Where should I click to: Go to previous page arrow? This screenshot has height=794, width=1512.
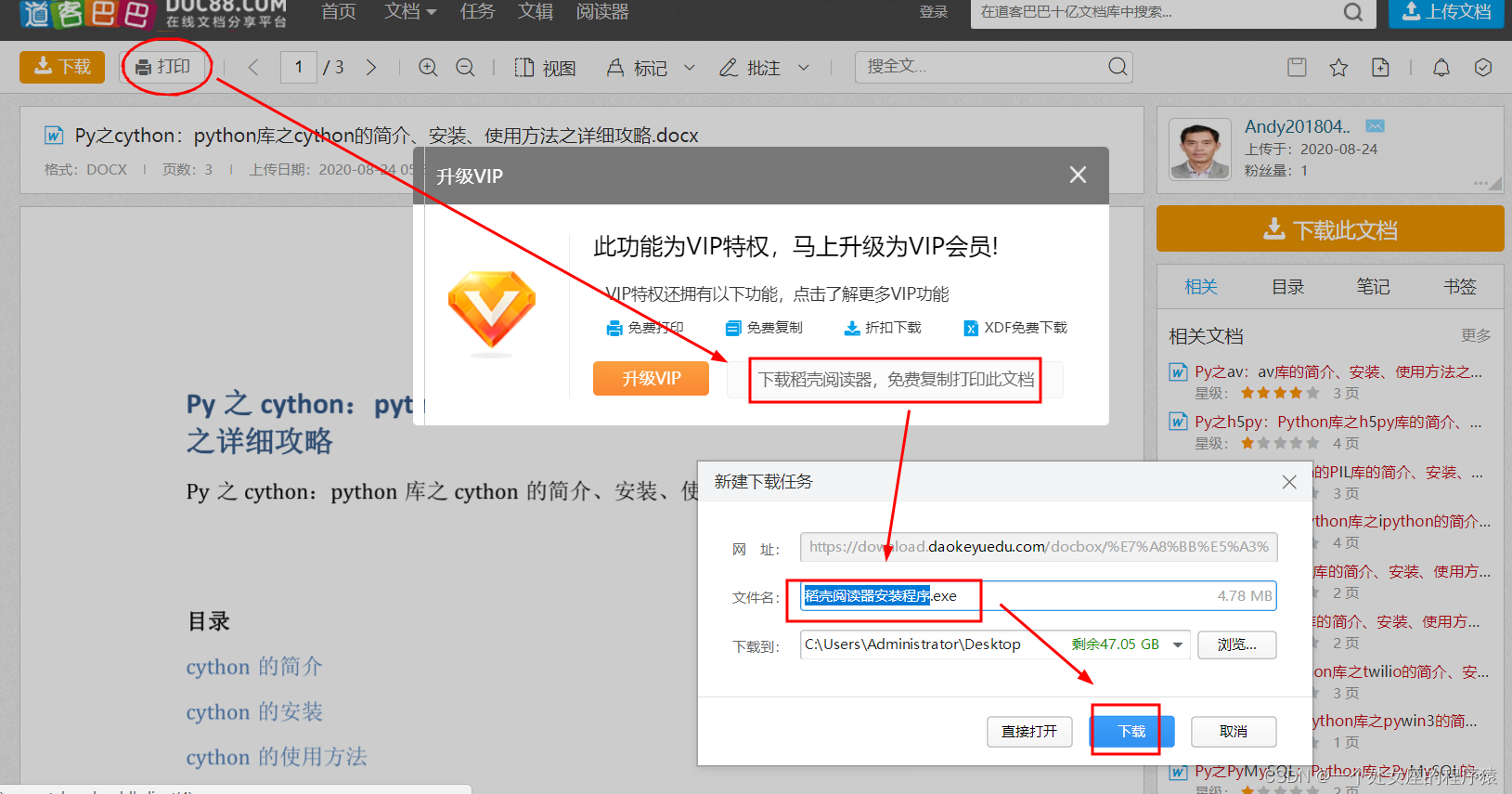pyautogui.click(x=253, y=67)
